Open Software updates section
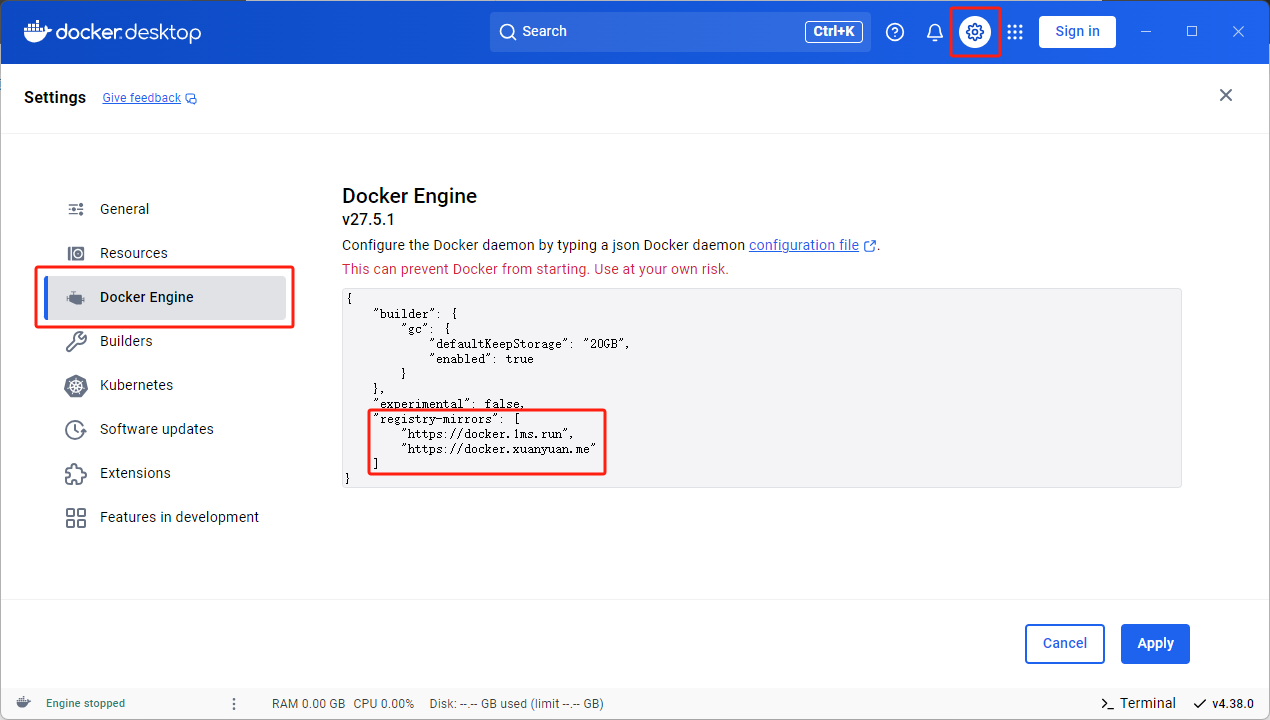1270x720 pixels. click(156, 429)
